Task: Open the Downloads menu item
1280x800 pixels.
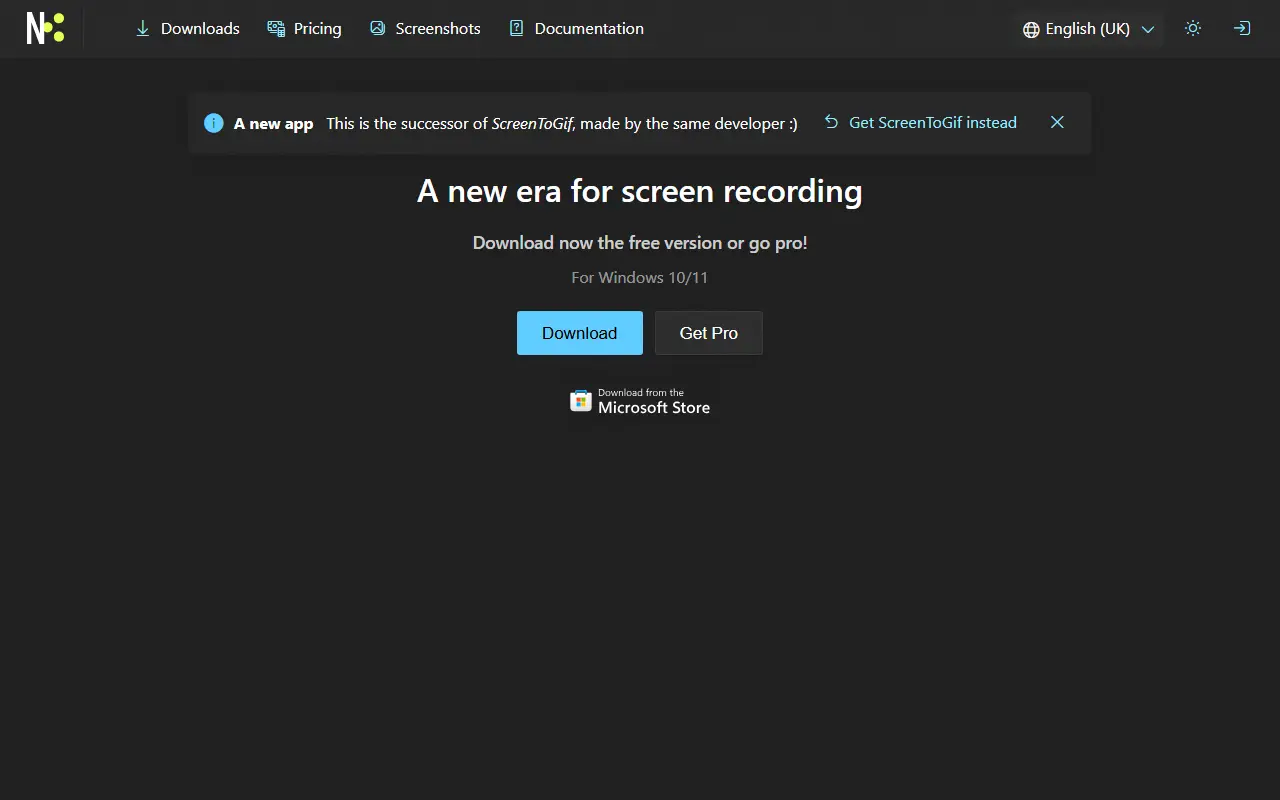Action: pyautogui.click(x=187, y=29)
